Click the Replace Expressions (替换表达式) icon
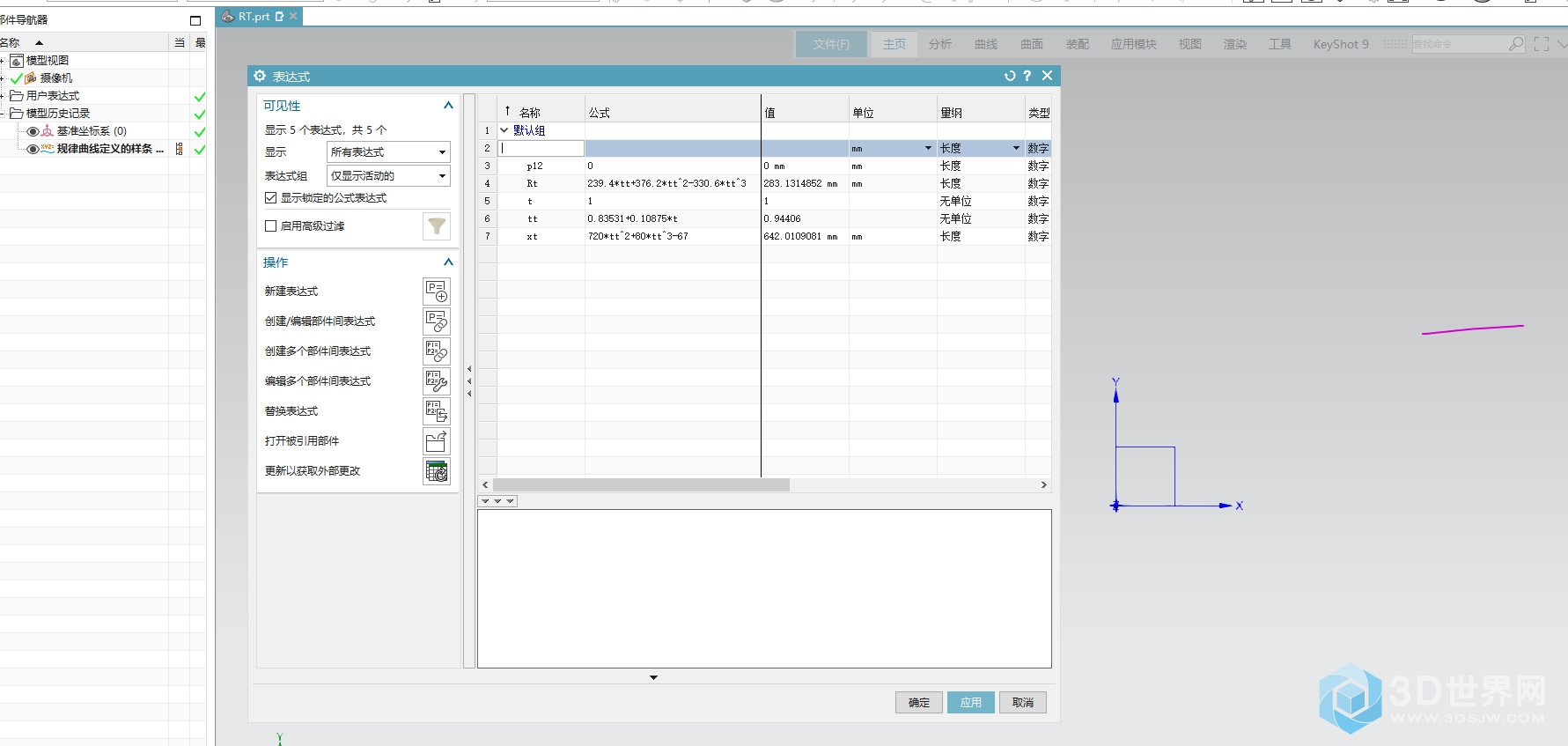Viewport: 1568px width, 746px height. click(x=437, y=411)
